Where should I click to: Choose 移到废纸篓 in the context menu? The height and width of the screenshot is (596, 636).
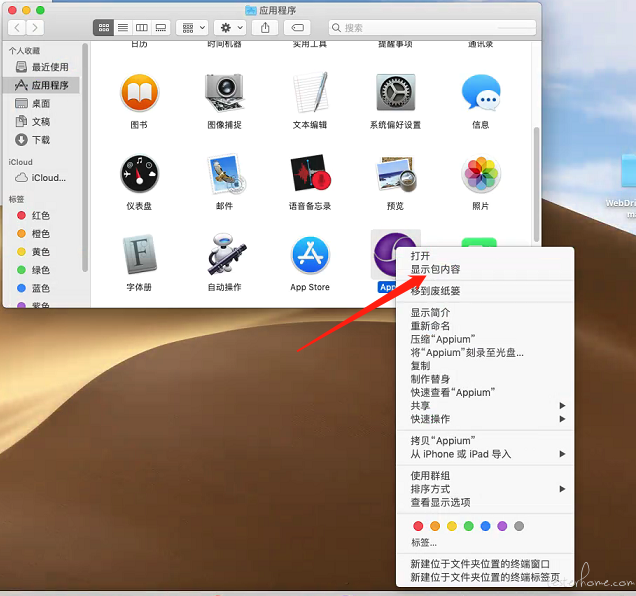pos(485,291)
